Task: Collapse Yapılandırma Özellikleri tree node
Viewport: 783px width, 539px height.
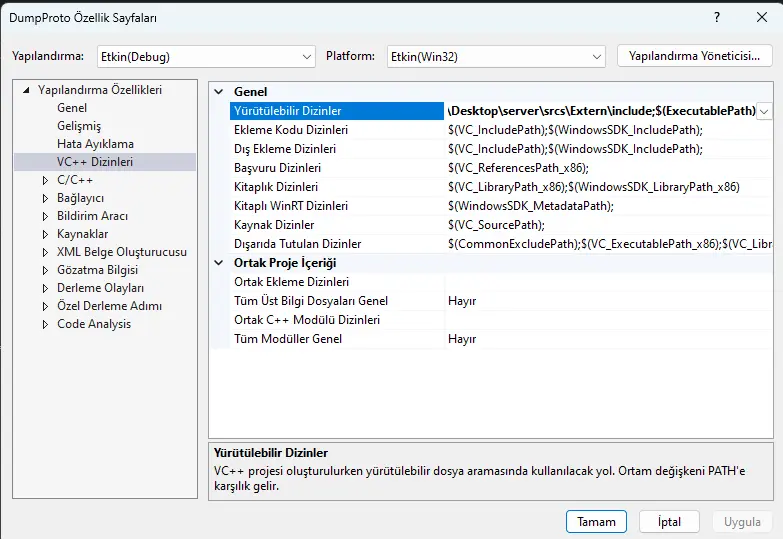Action: click(x=26, y=90)
